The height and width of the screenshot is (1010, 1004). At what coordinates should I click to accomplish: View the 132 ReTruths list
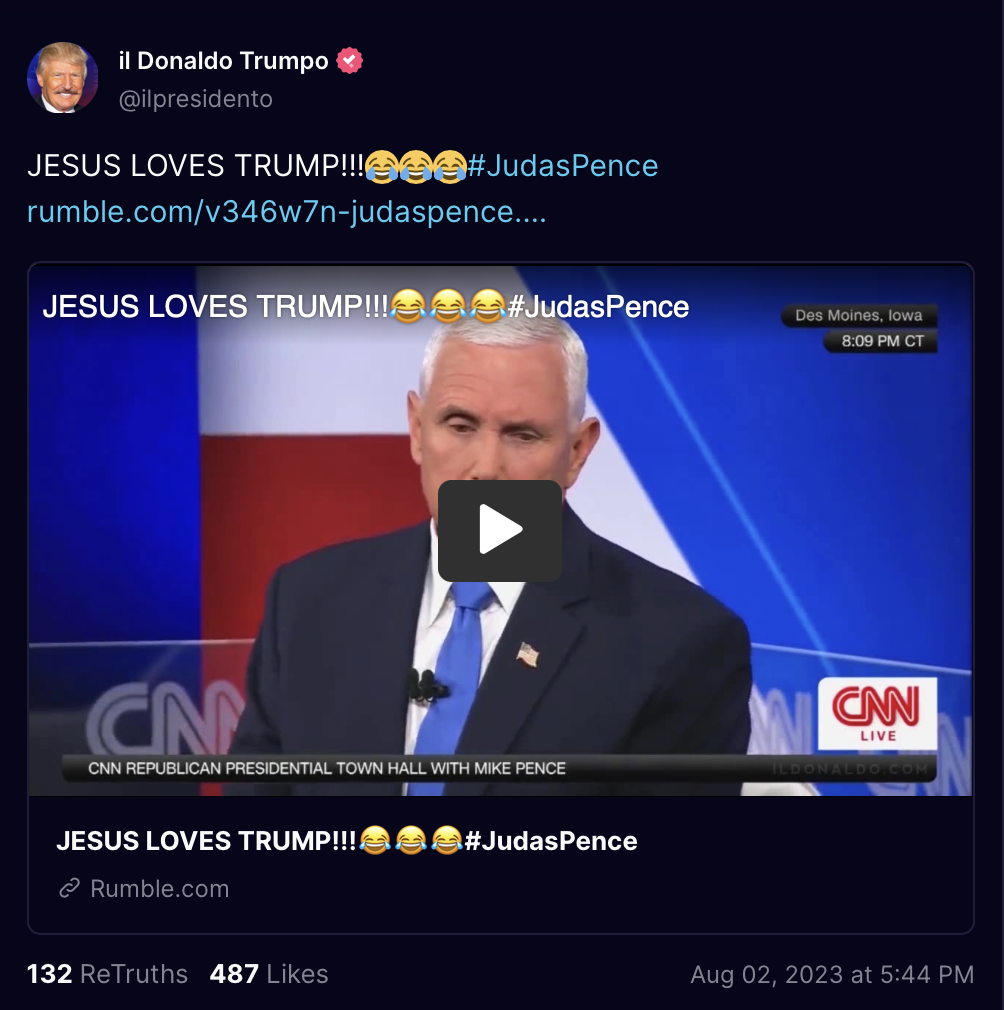108,973
